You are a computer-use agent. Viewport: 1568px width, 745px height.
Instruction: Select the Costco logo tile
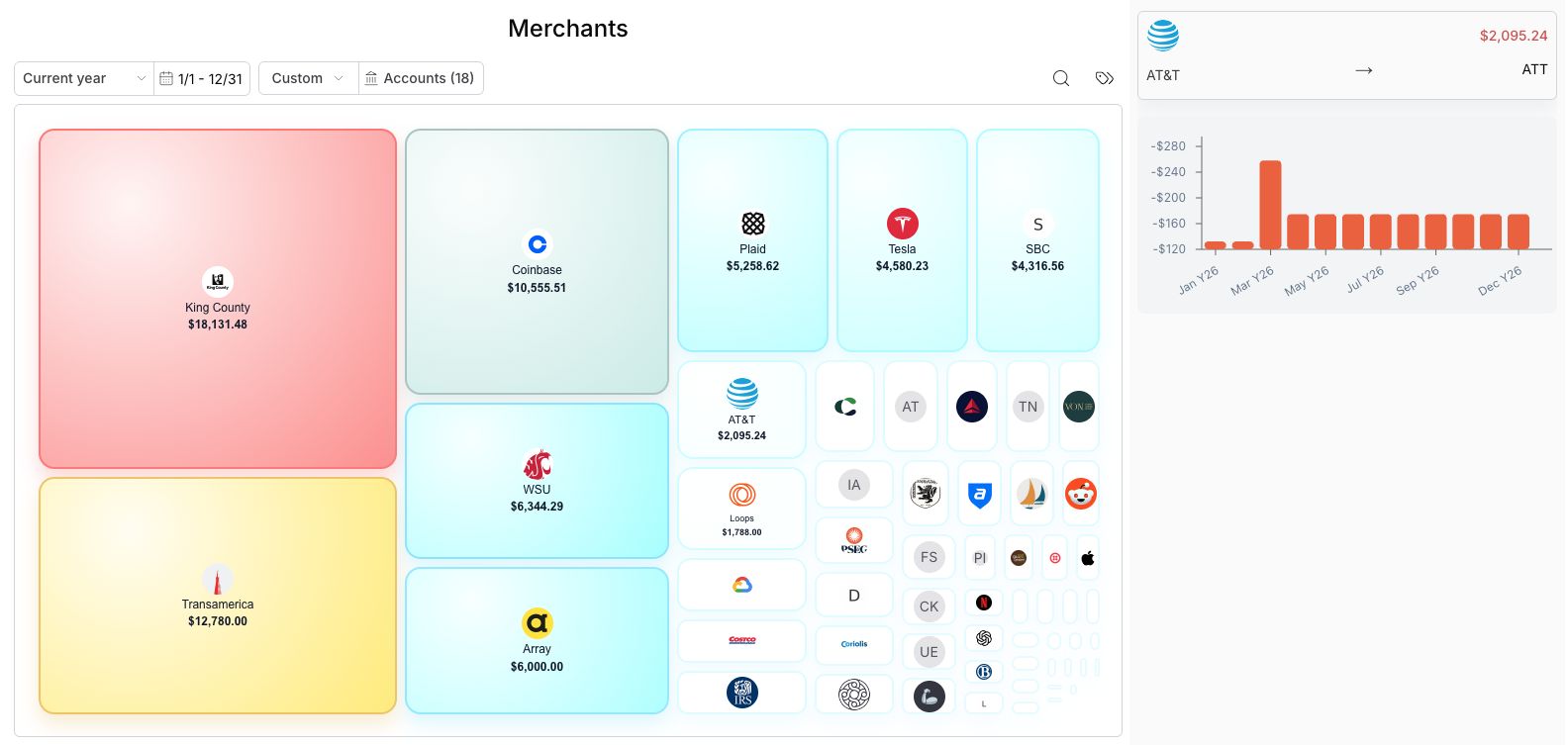tap(741, 641)
